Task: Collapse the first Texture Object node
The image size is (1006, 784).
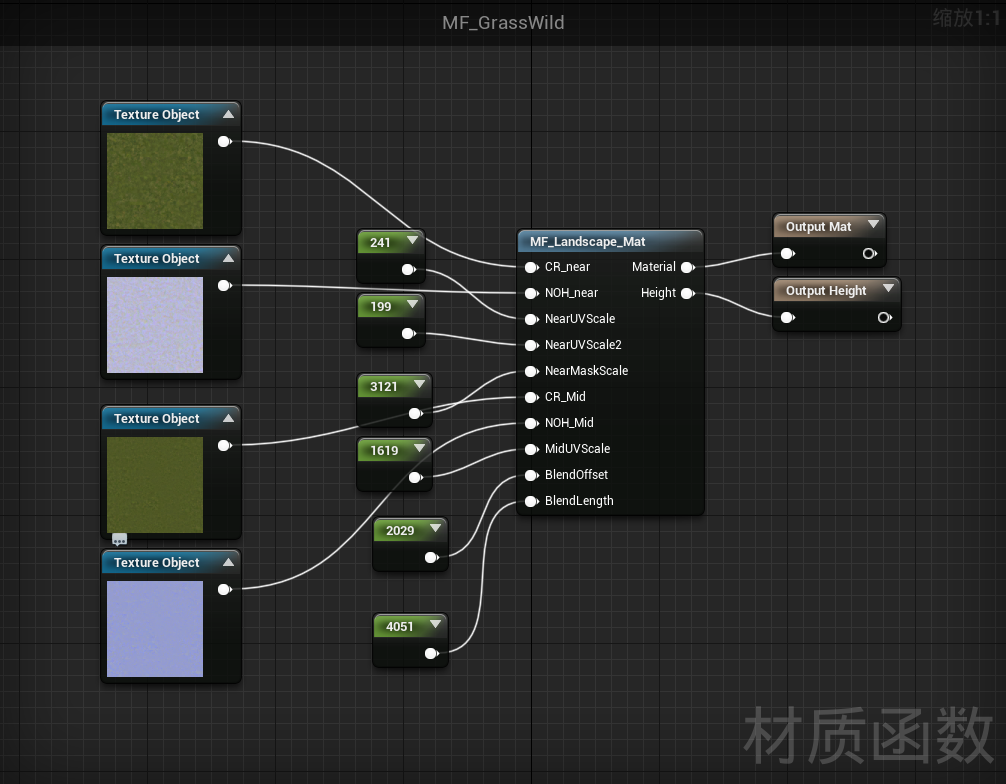Action: tap(228, 115)
